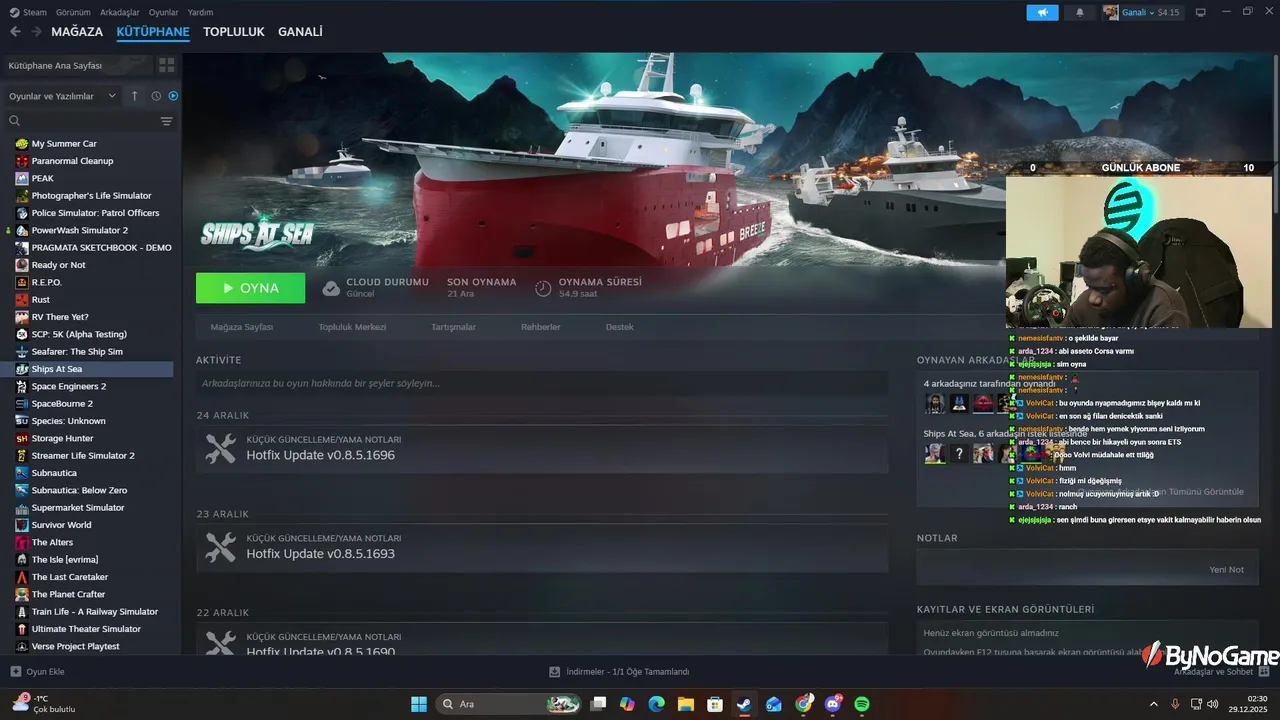Open the GANALİ profile tab

coord(300,32)
